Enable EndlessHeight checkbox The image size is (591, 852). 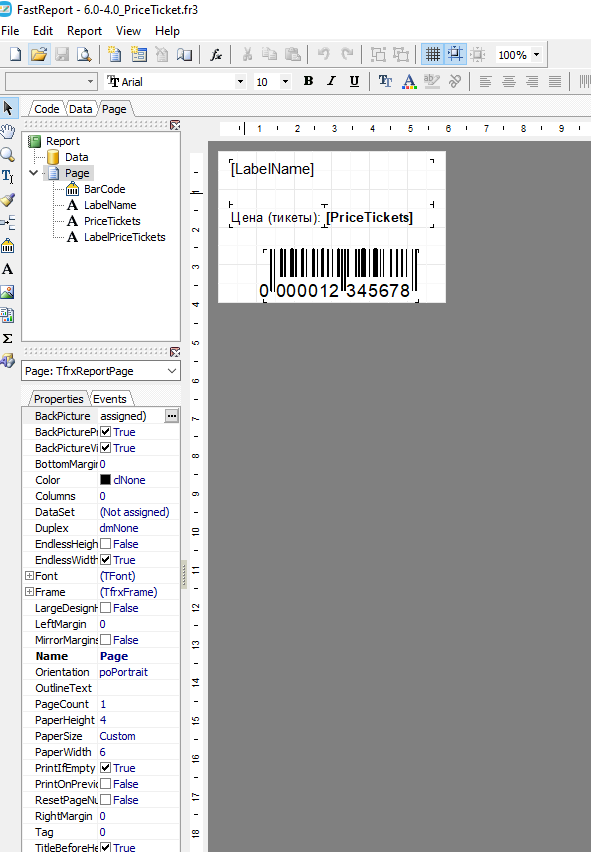coord(105,544)
